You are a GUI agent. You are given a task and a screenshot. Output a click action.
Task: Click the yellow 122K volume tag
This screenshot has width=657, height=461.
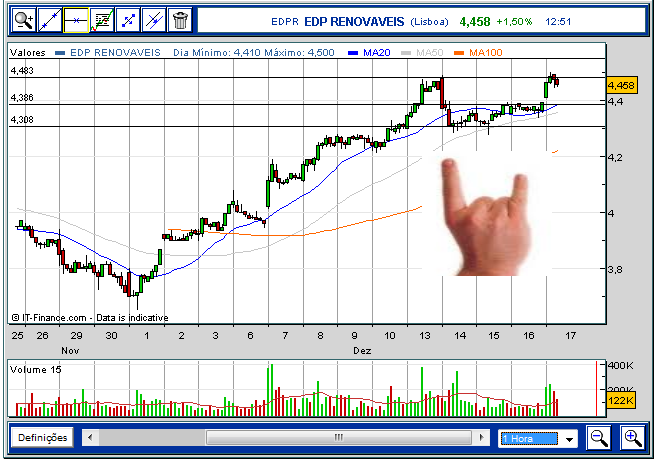[x=621, y=401]
